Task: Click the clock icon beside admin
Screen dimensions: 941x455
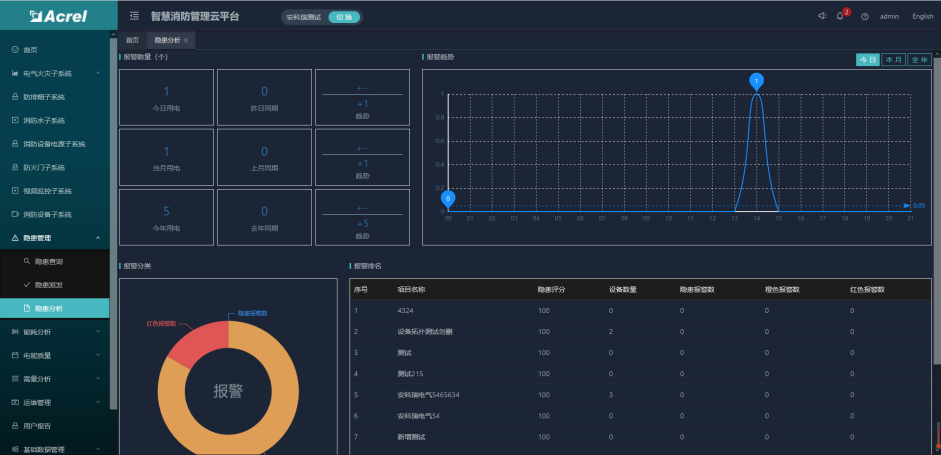Action: (864, 17)
